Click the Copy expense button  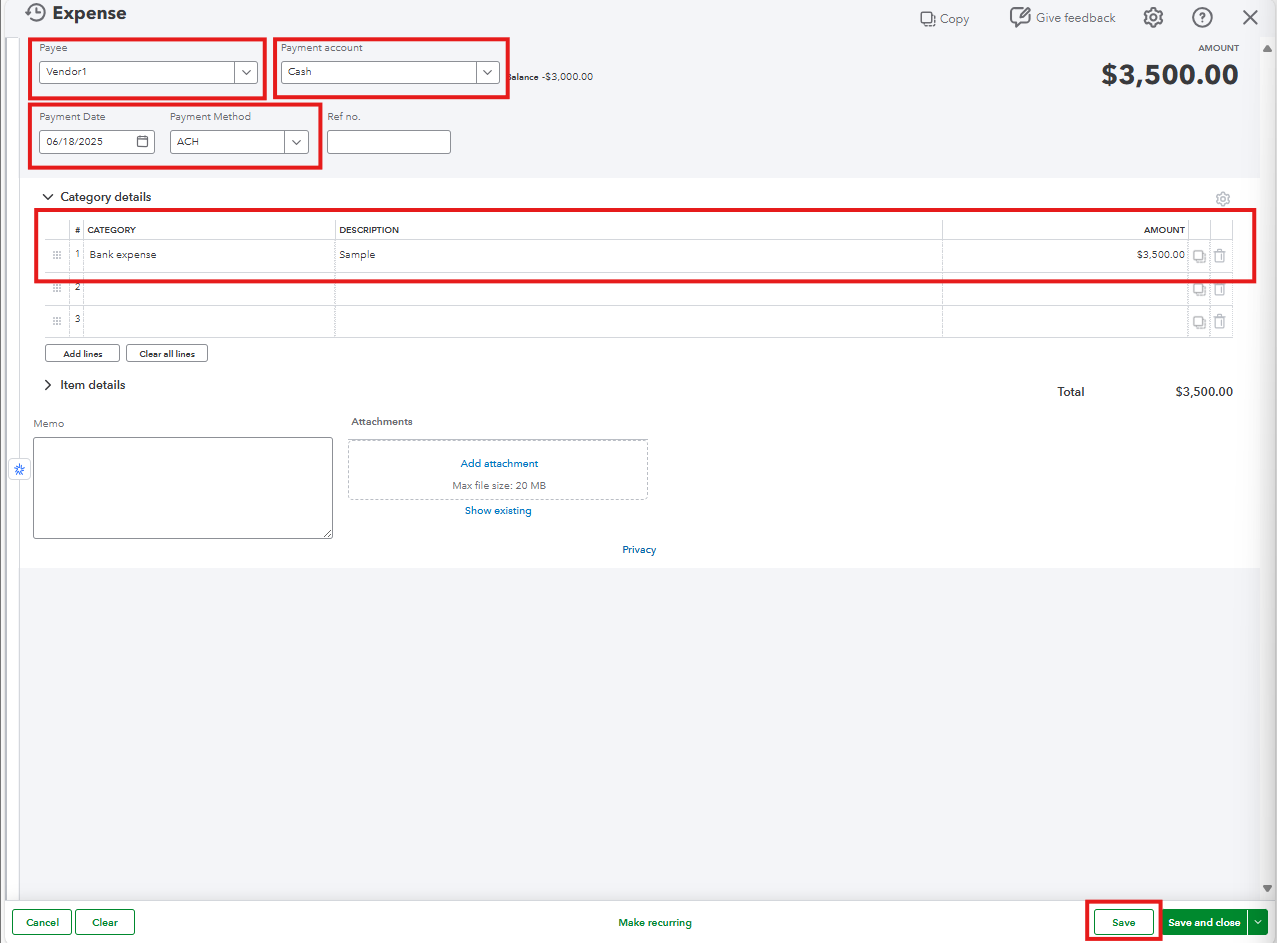click(944, 18)
